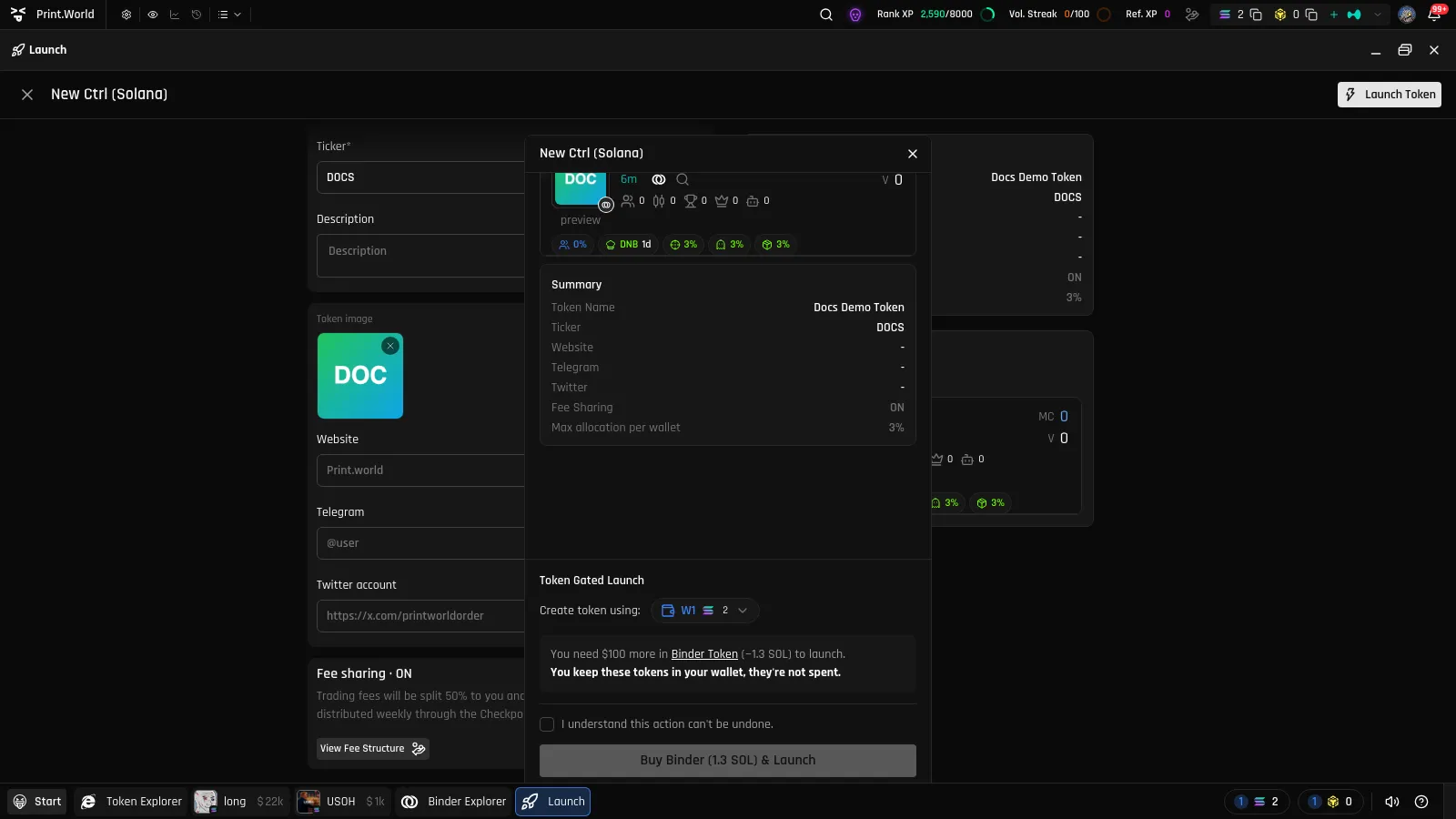This screenshot has width=1456, height=819.
Task: Open the USOH token tab in taskbar
Action: click(x=343, y=802)
